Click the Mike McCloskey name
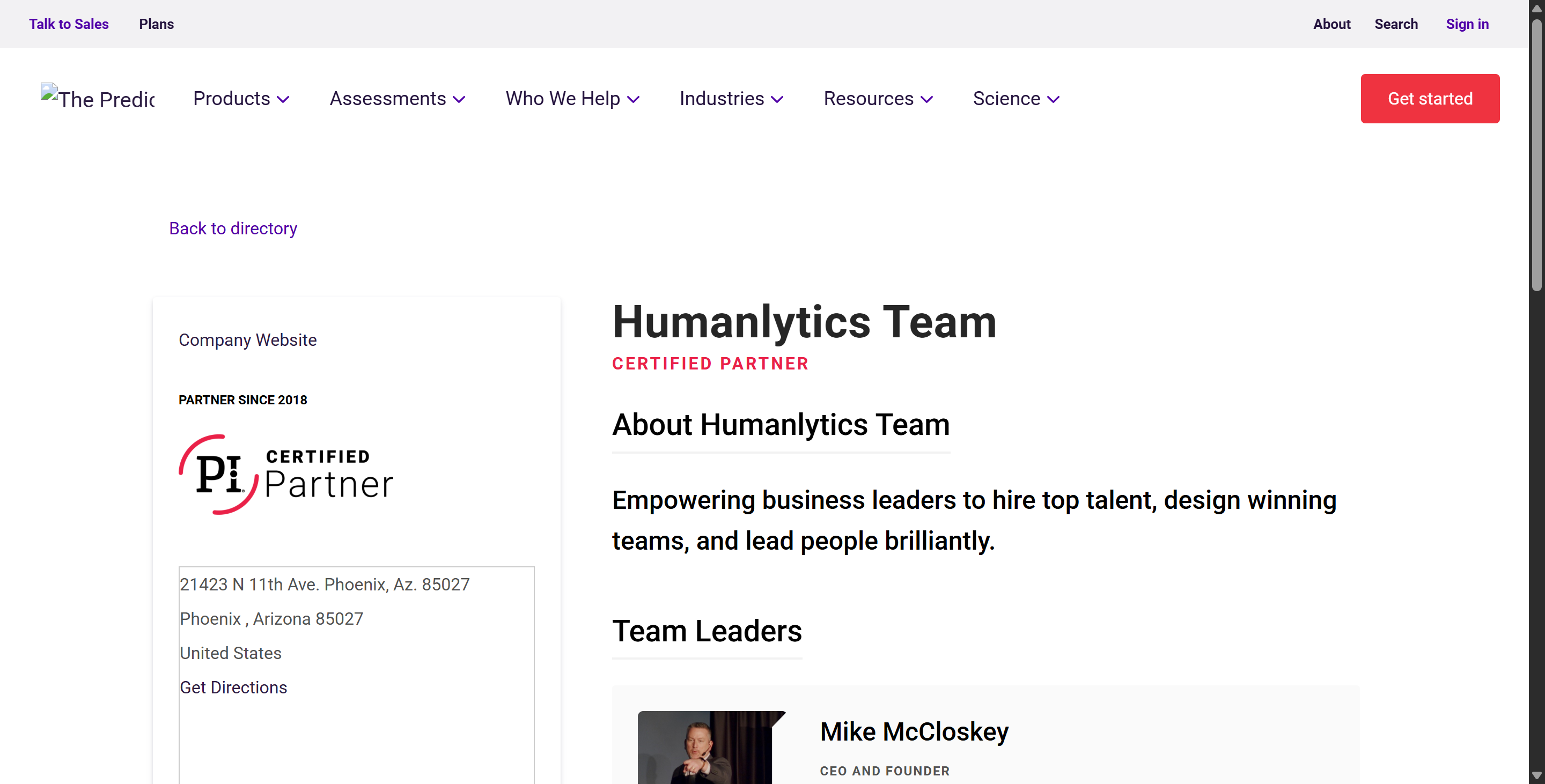This screenshot has height=784, width=1545. 914,731
